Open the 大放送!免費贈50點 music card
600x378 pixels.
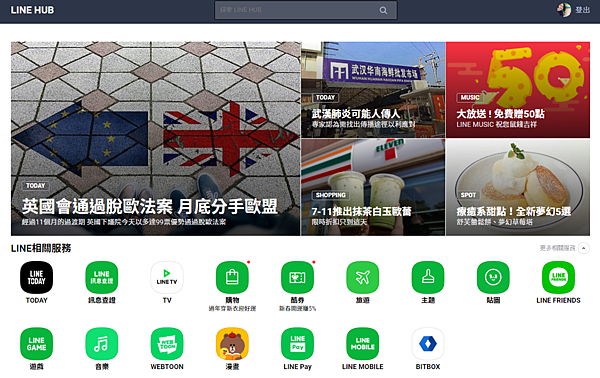[x=518, y=90]
